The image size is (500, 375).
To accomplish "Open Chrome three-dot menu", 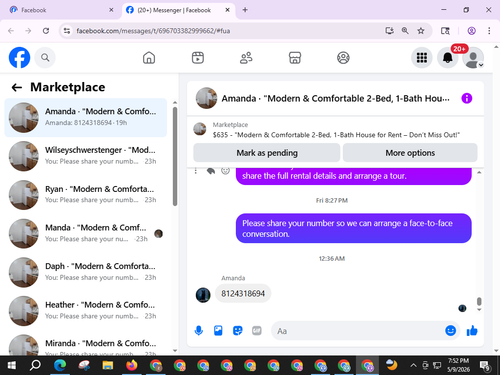I will coord(489,31).
